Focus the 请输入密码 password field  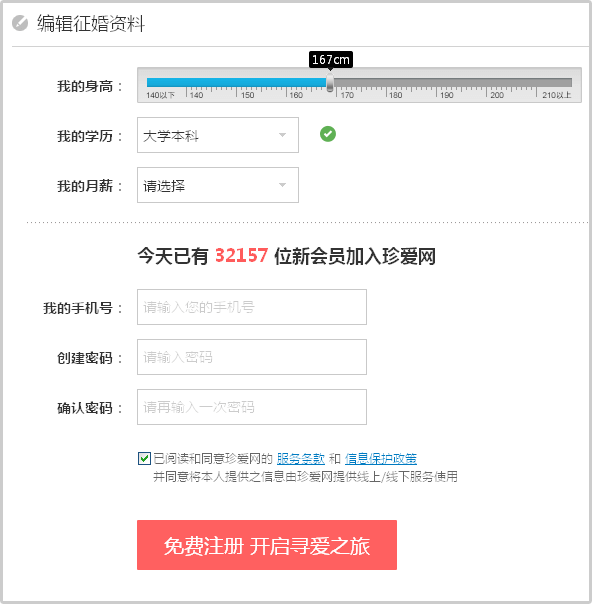click(x=252, y=357)
